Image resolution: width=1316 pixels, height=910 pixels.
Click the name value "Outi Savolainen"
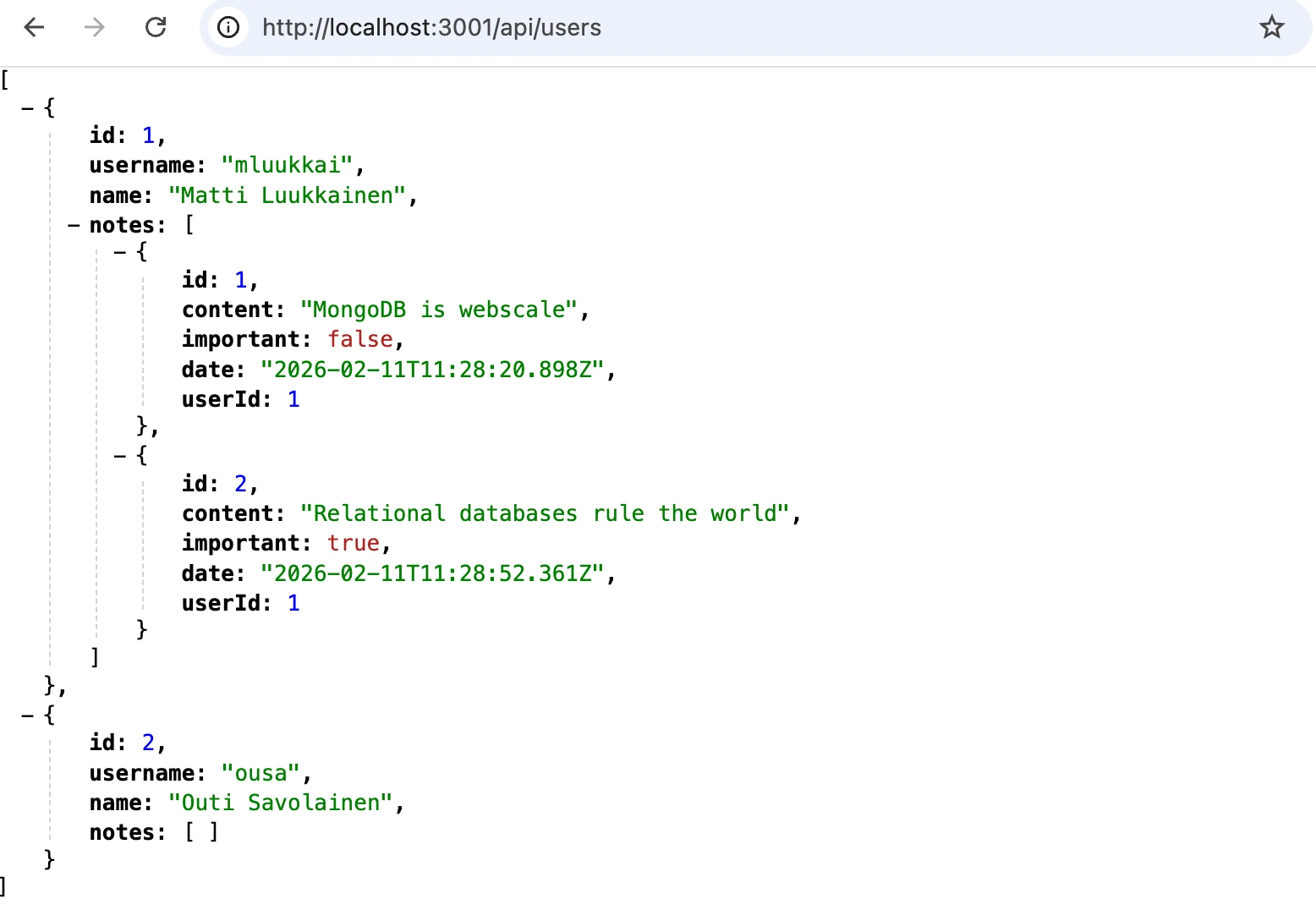pos(281,803)
